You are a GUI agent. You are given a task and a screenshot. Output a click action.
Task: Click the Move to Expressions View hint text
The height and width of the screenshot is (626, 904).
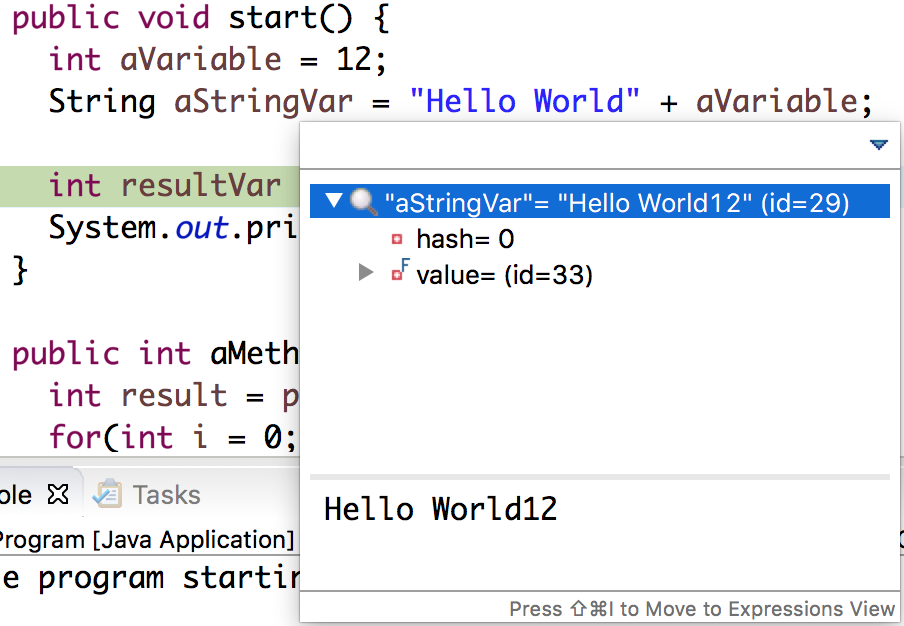click(x=701, y=609)
